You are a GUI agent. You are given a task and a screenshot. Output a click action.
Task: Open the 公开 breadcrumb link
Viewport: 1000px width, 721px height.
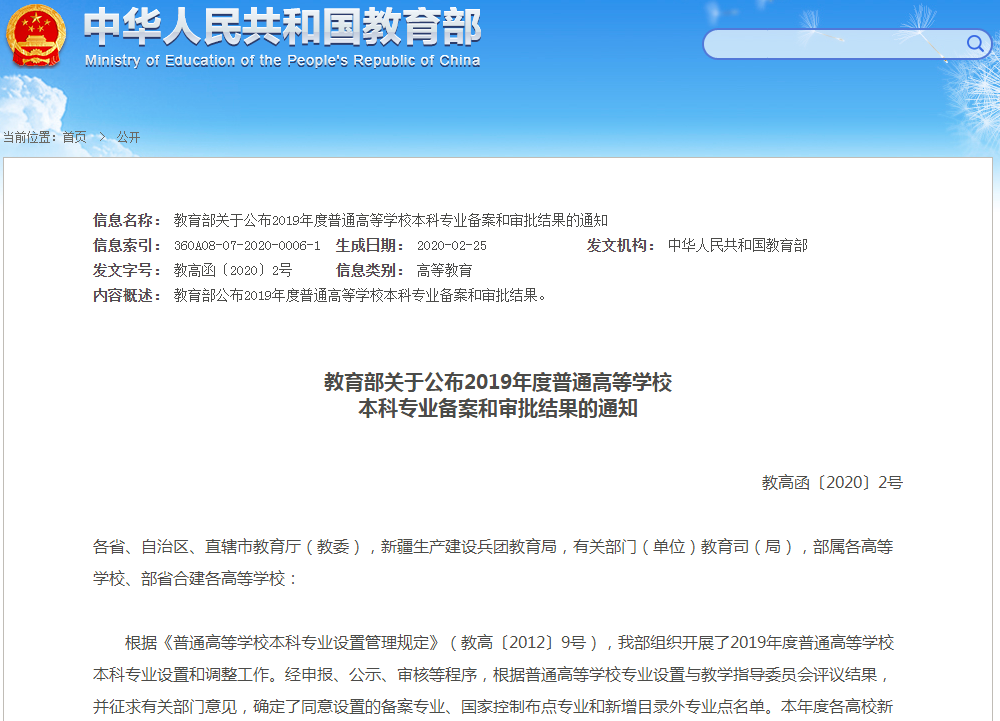[128, 137]
